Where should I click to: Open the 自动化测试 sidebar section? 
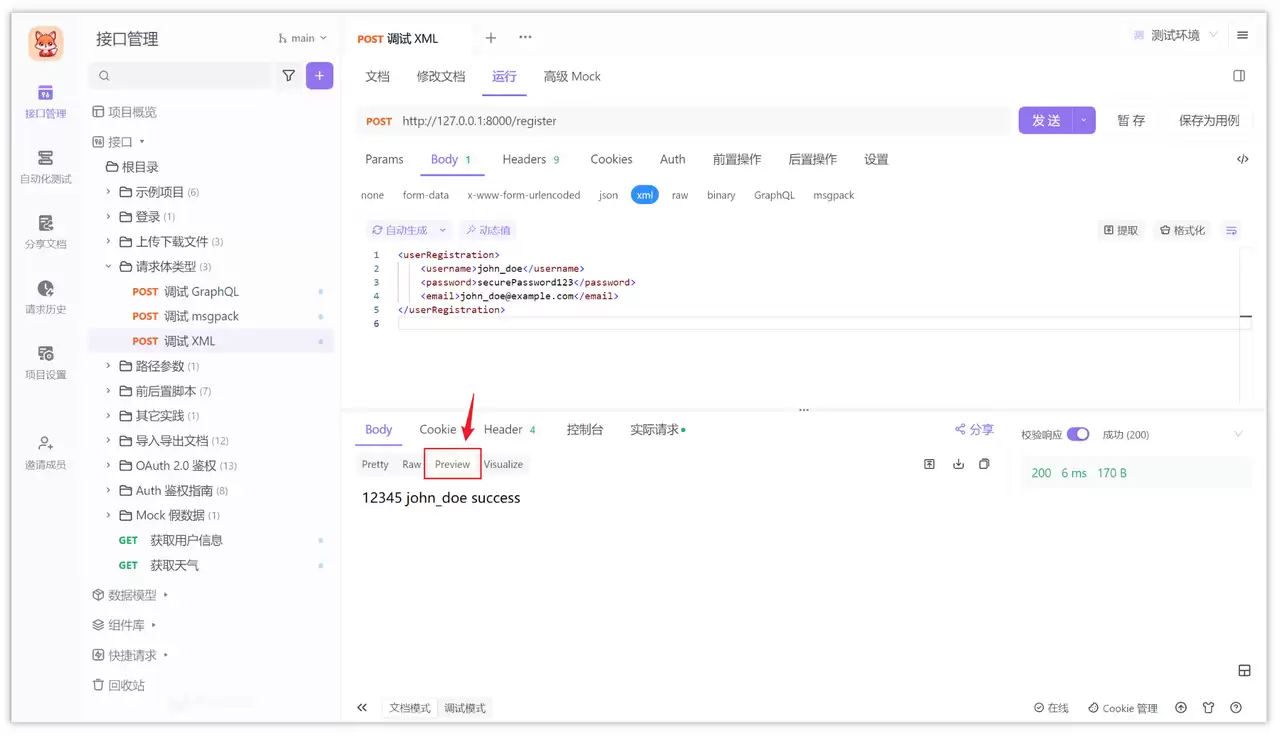(45, 167)
